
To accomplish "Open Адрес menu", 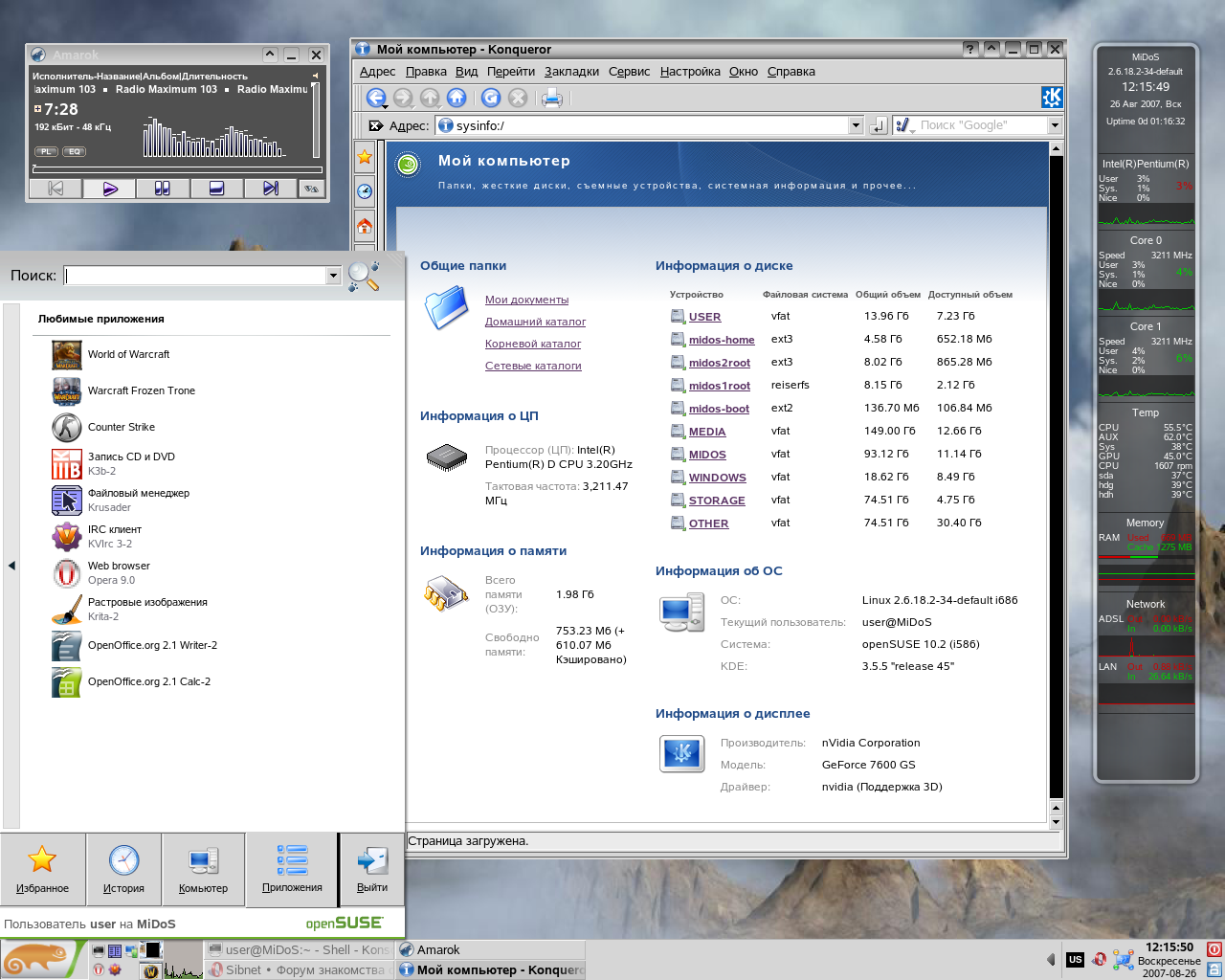I will (377, 72).
